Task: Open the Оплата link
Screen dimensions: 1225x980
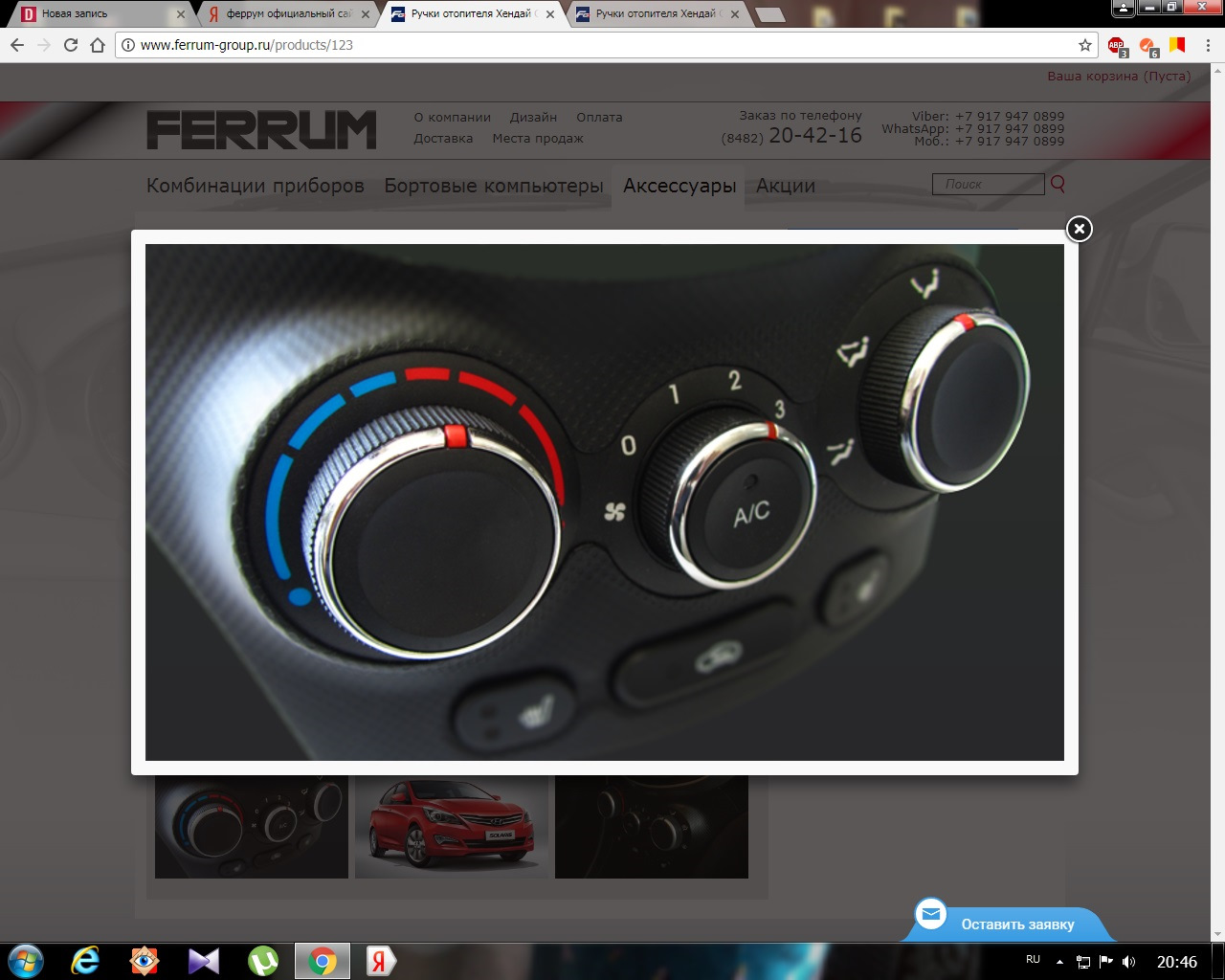Action: click(x=599, y=117)
